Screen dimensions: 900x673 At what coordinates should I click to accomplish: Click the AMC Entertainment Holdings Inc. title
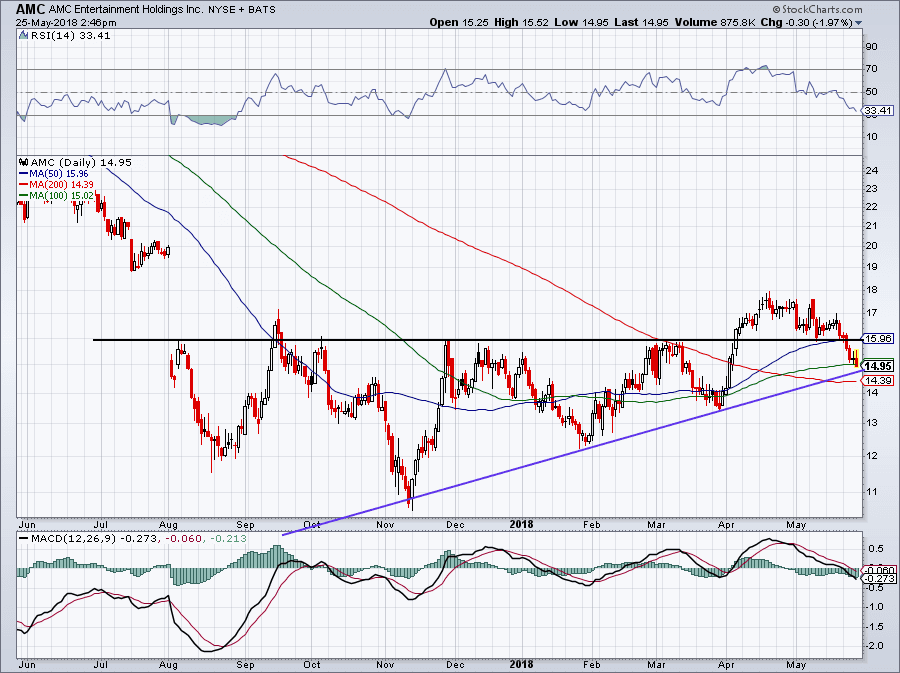[125, 9]
